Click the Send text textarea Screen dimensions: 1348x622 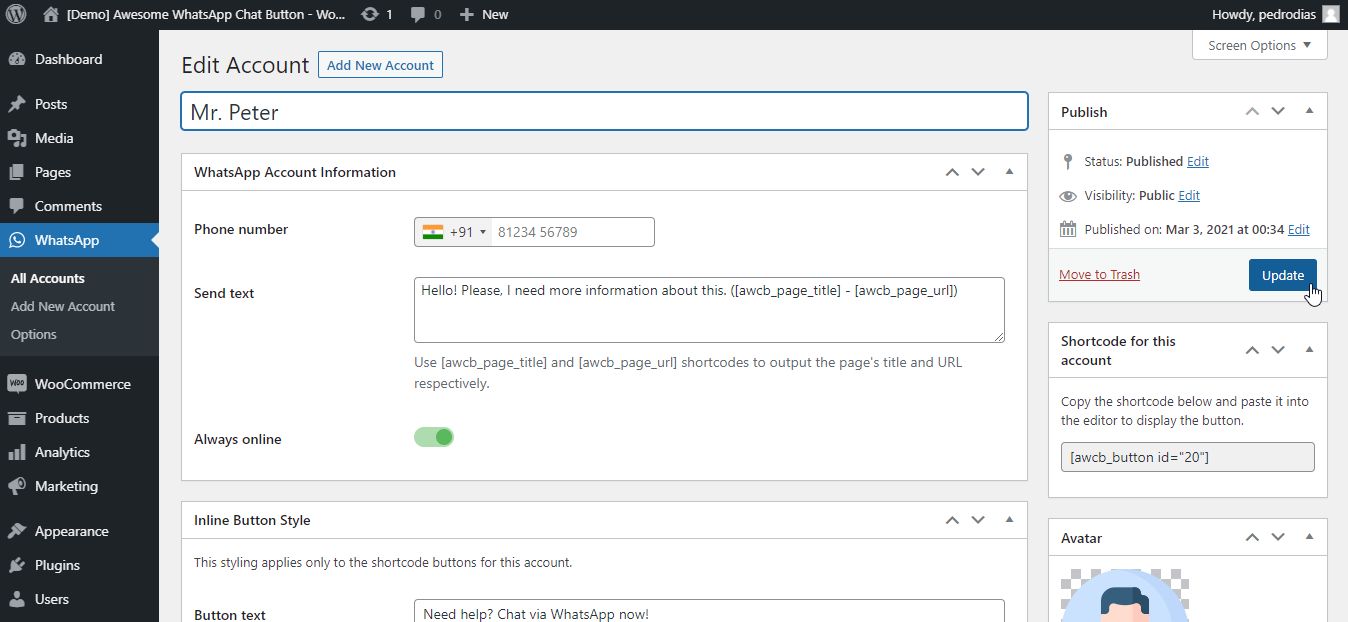click(708, 310)
